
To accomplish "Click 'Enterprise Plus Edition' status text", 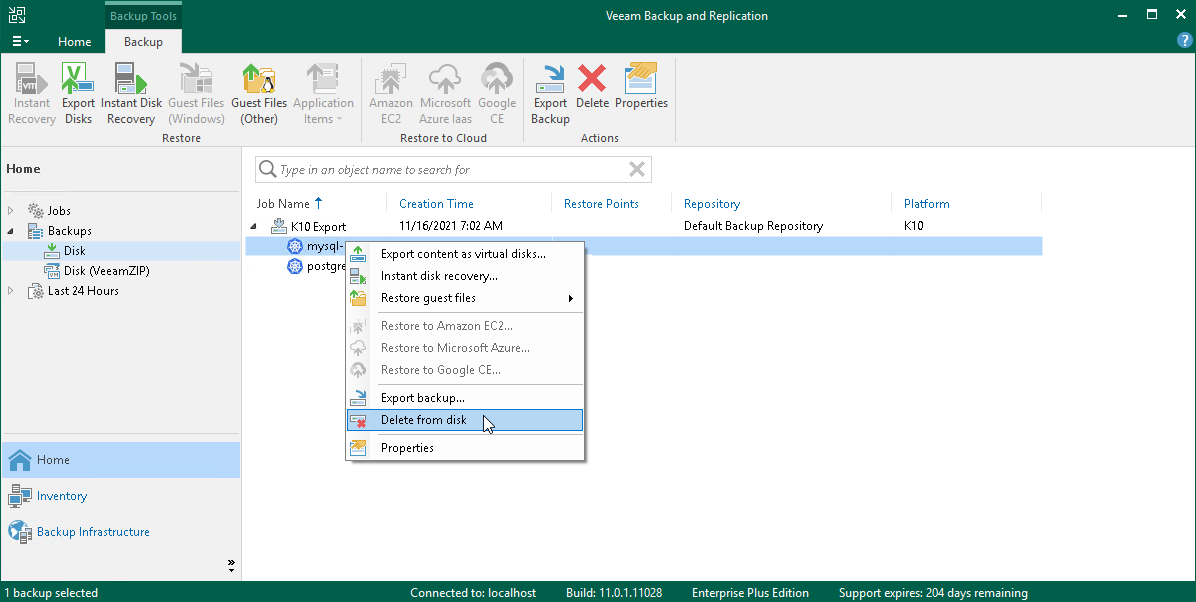I will [x=751, y=593].
